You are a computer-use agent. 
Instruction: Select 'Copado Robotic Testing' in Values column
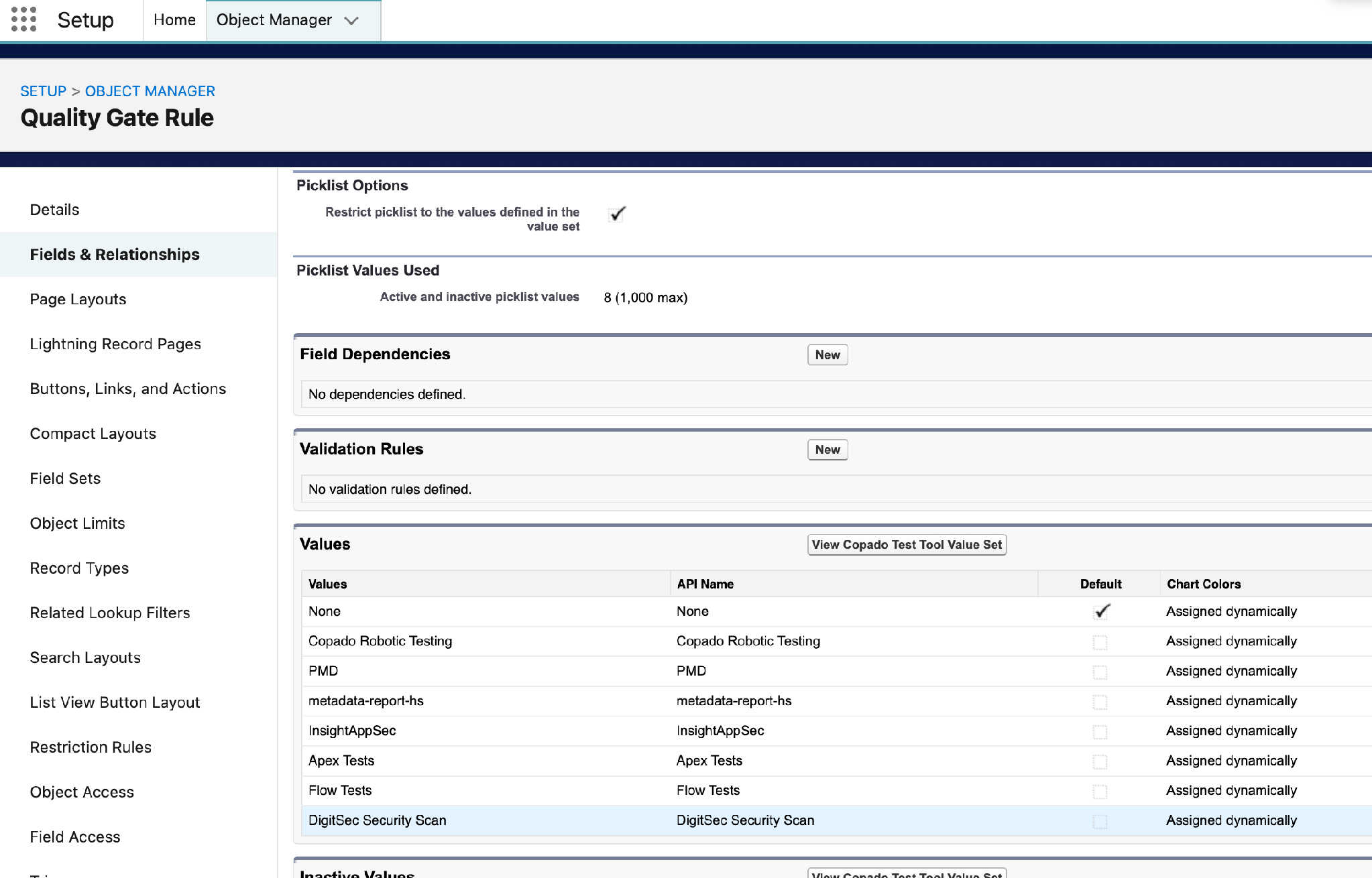point(380,641)
